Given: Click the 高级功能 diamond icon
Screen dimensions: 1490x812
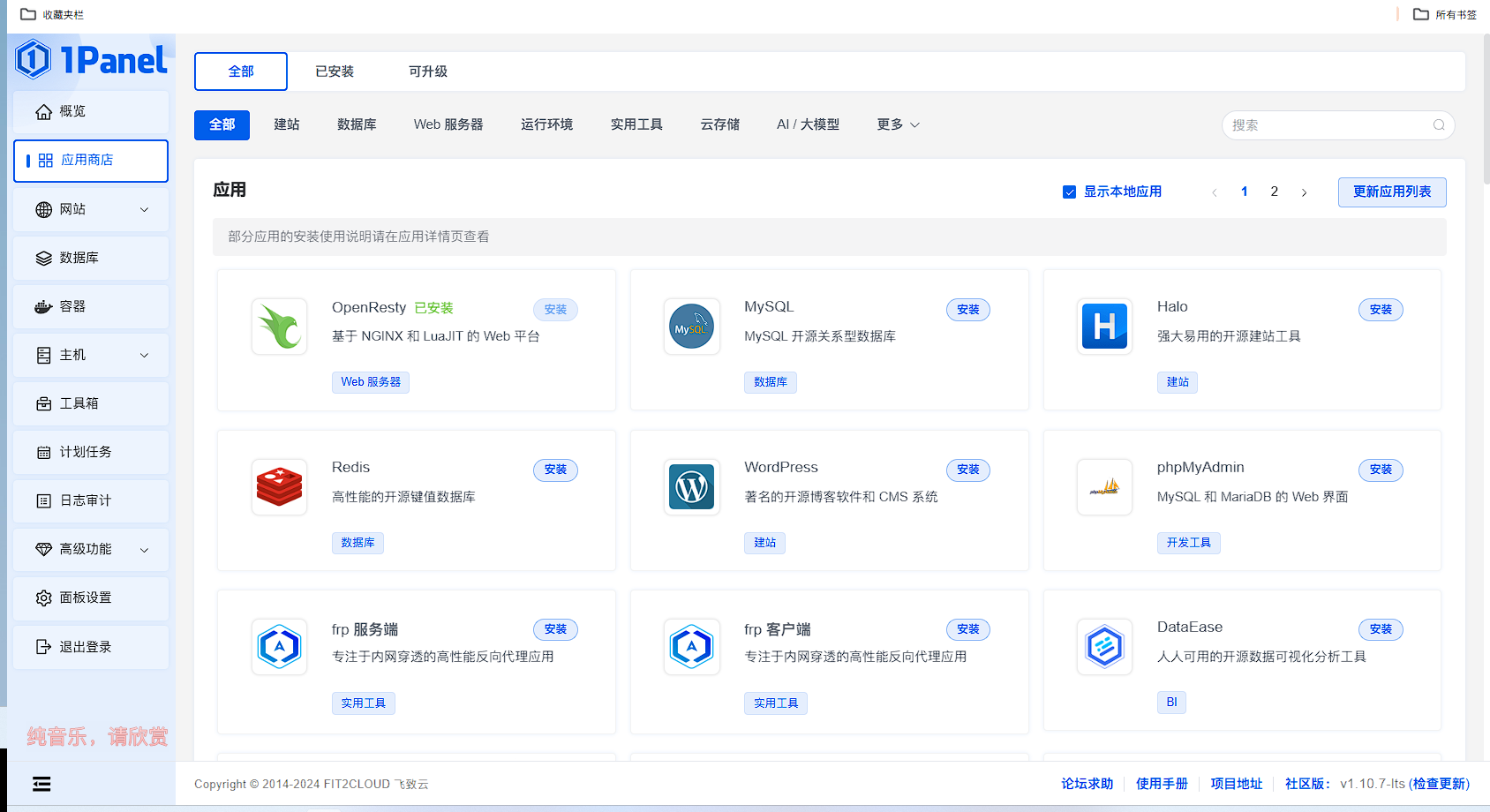Looking at the screenshot, I should click(43, 549).
